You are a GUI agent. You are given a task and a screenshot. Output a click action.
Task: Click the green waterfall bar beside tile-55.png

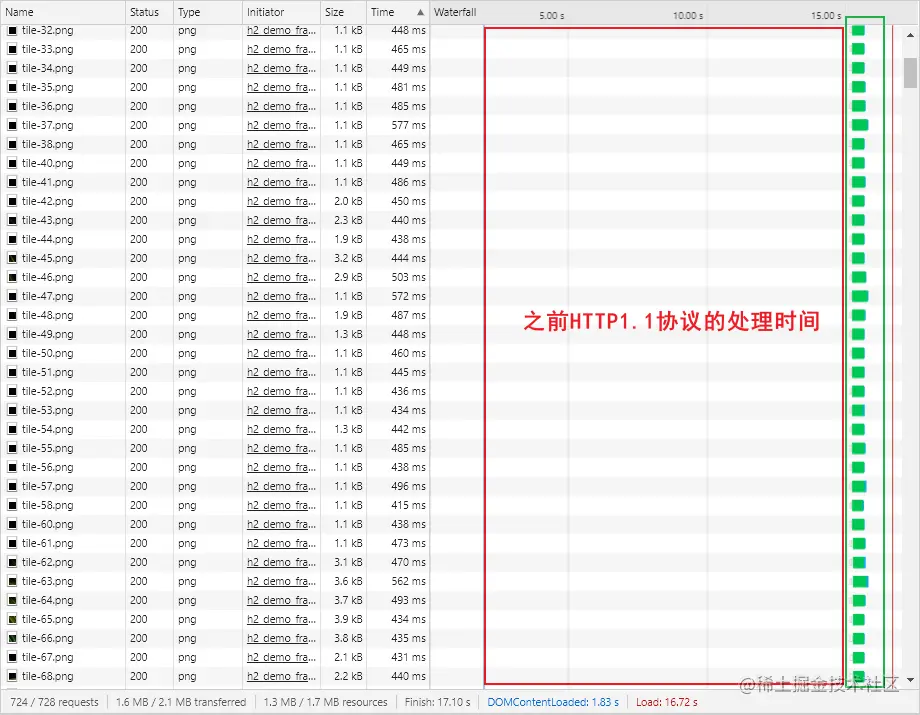tap(858, 448)
